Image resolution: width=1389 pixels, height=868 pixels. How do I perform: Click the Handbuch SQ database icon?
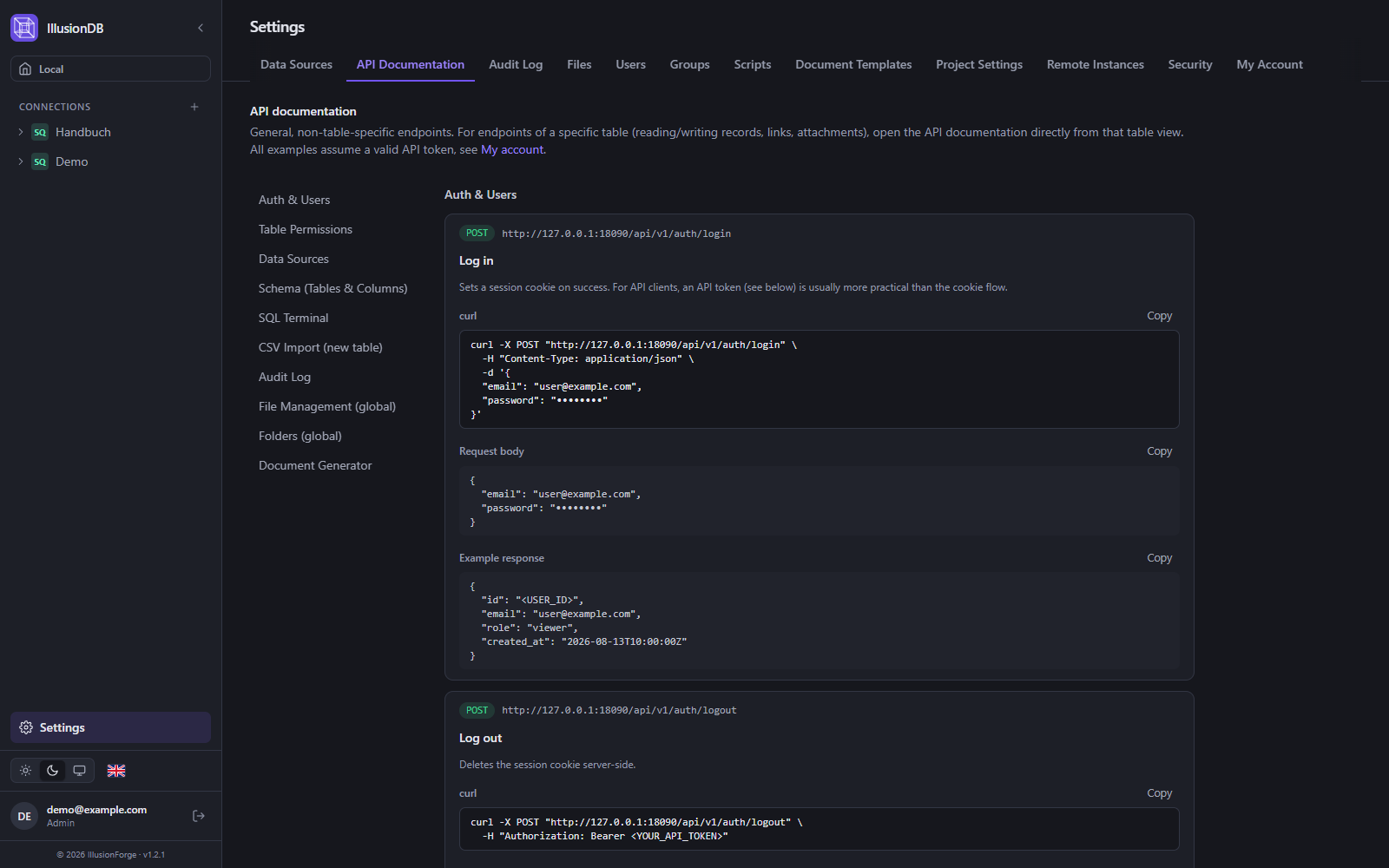[40, 132]
